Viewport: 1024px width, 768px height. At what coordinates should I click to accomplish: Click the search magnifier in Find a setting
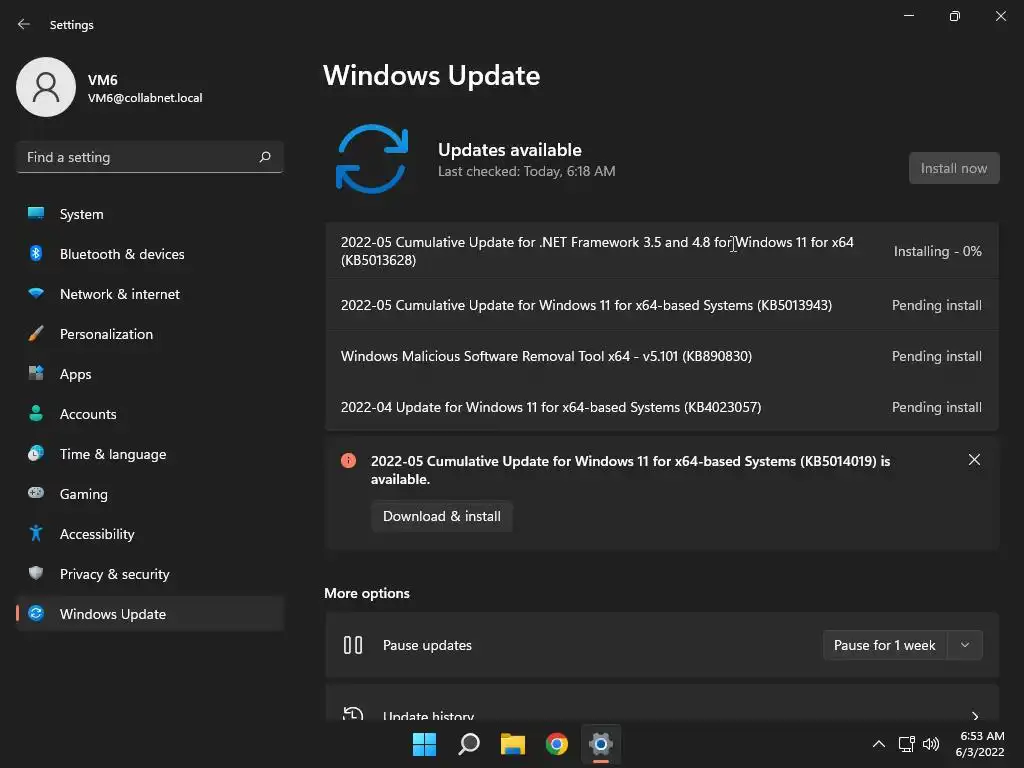pos(264,157)
